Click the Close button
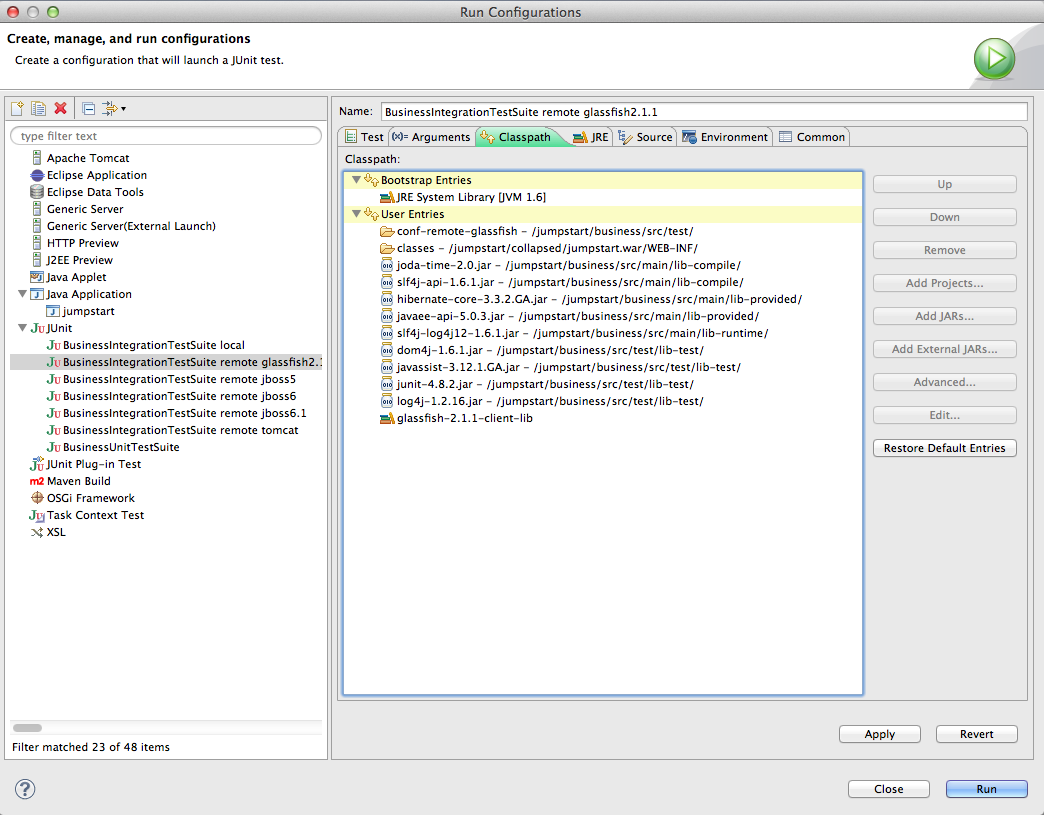The width and height of the screenshot is (1044, 815). pyautogui.click(x=889, y=789)
